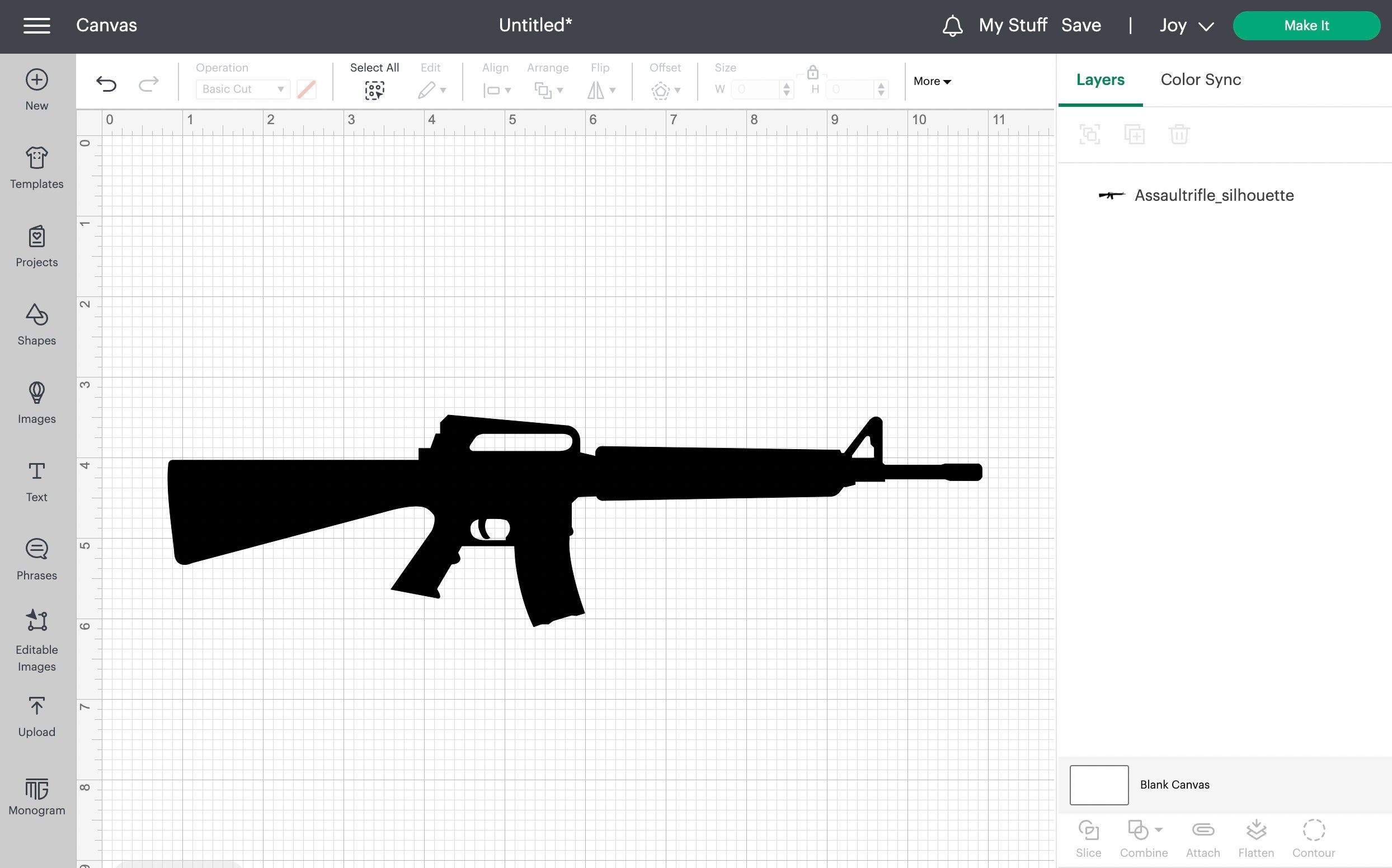The width and height of the screenshot is (1392, 868).
Task: Click the Make It button
Action: 1306,25
